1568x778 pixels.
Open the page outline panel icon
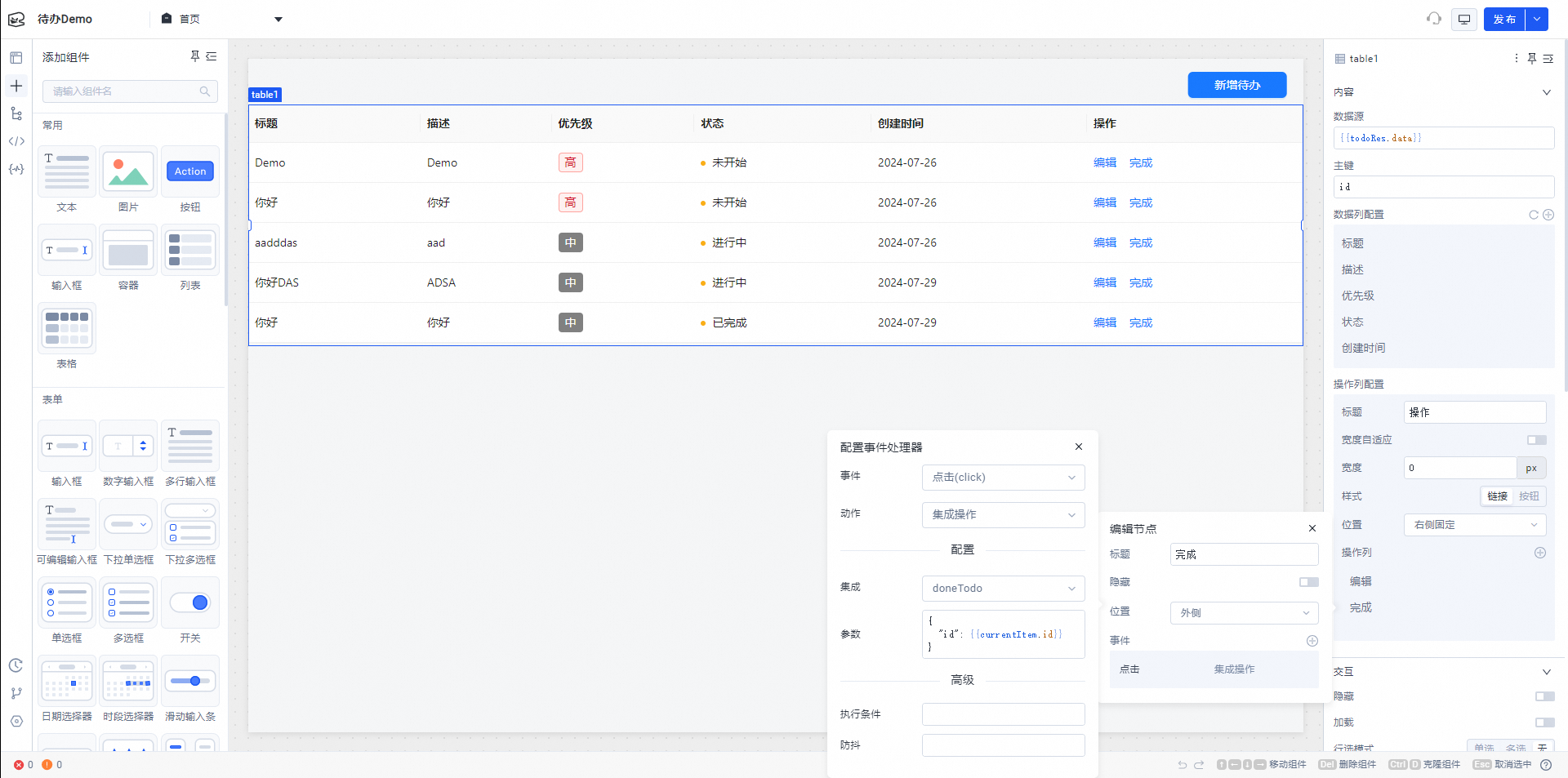pos(16,58)
